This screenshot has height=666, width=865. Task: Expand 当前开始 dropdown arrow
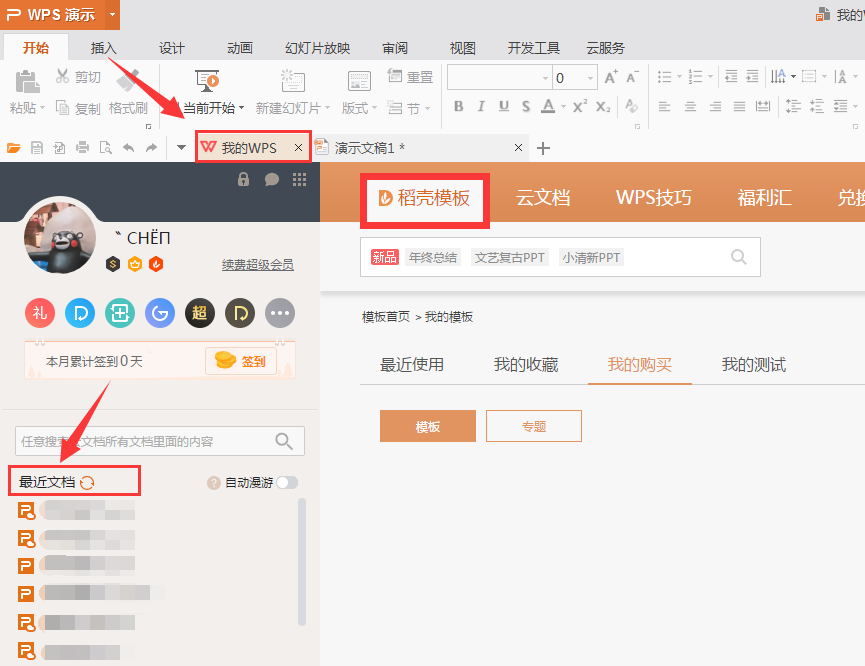(242, 108)
